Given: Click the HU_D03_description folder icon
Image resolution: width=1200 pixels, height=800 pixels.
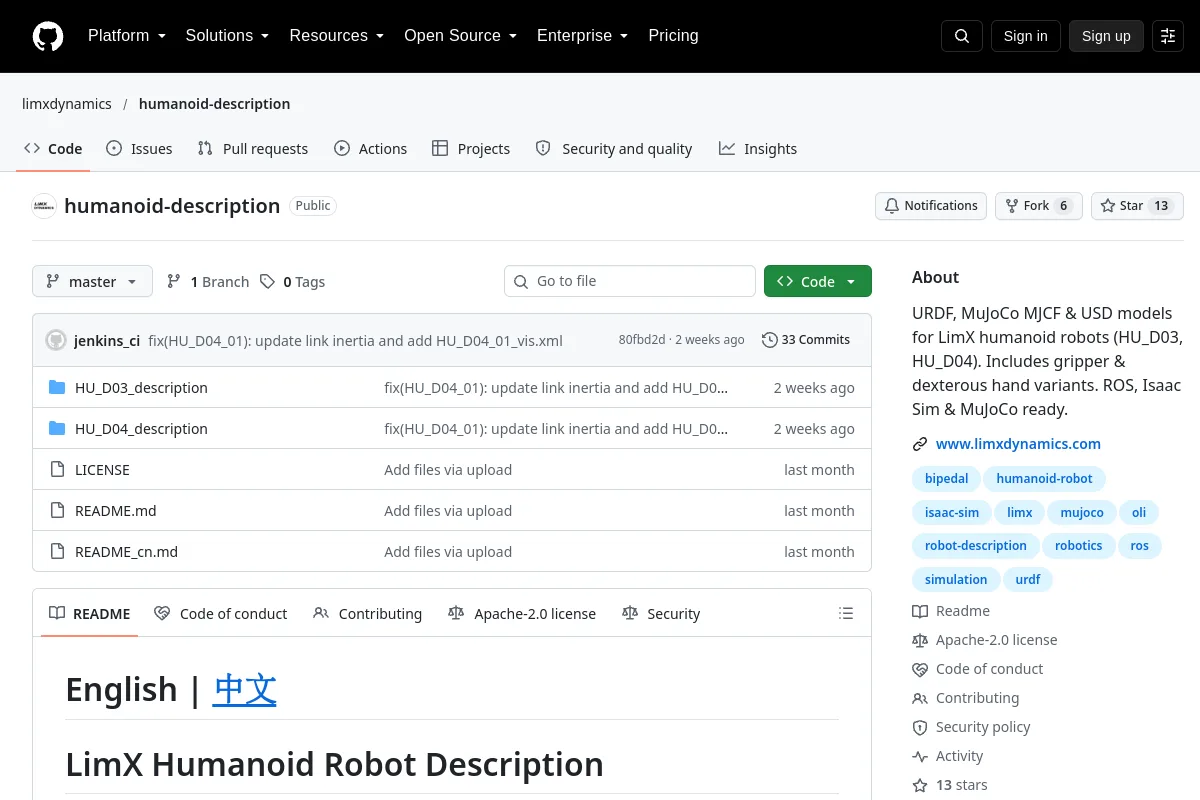Looking at the screenshot, I should tap(57, 388).
